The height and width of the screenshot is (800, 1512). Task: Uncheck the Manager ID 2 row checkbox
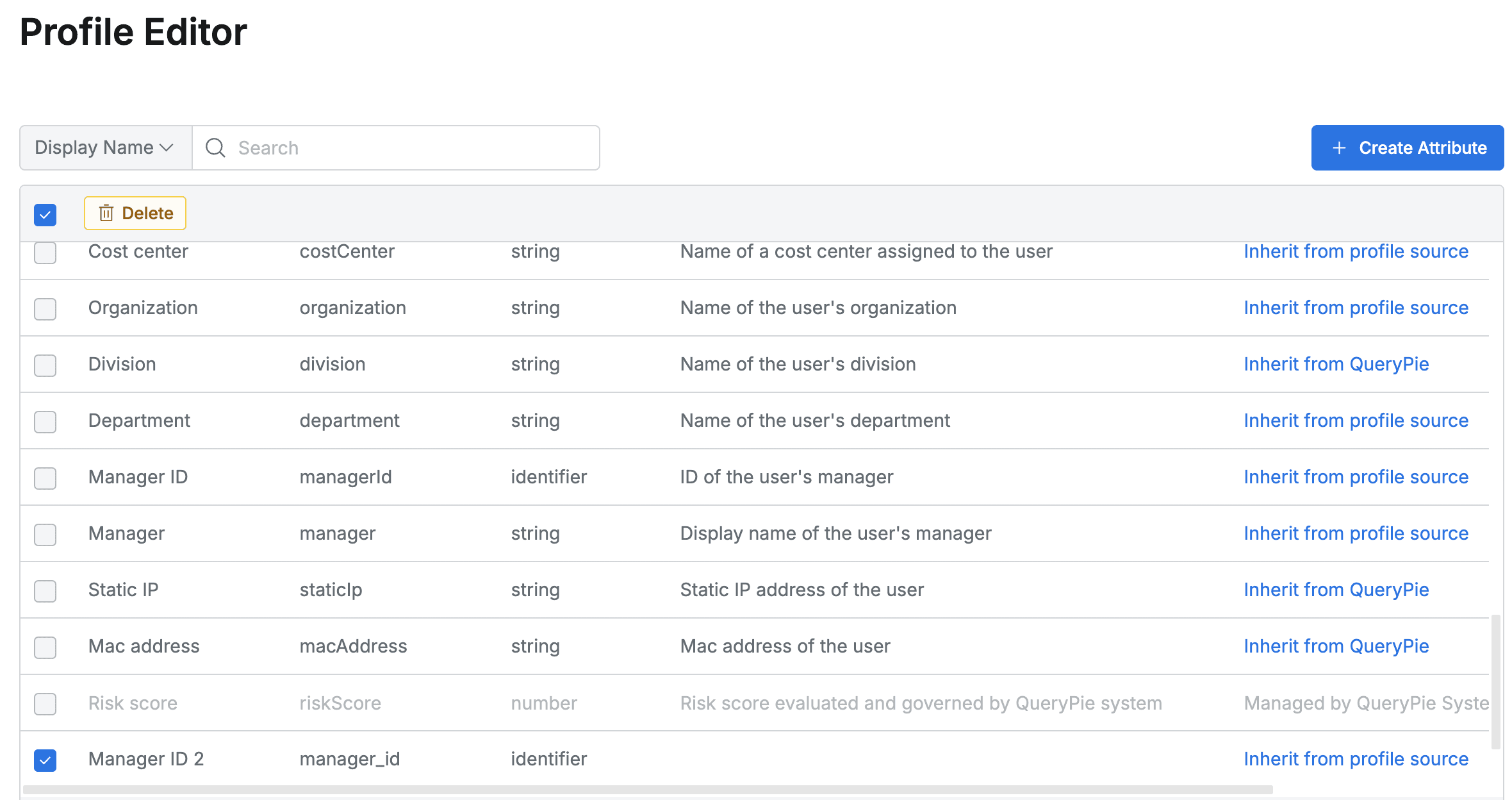coord(45,760)
